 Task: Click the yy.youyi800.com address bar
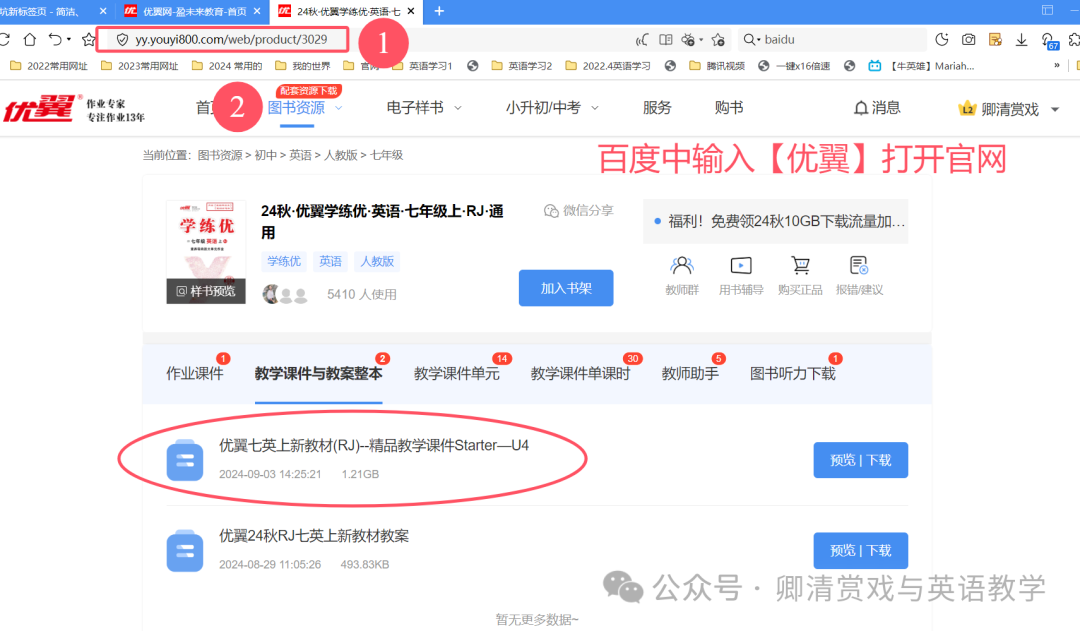[x=231, y=40]
